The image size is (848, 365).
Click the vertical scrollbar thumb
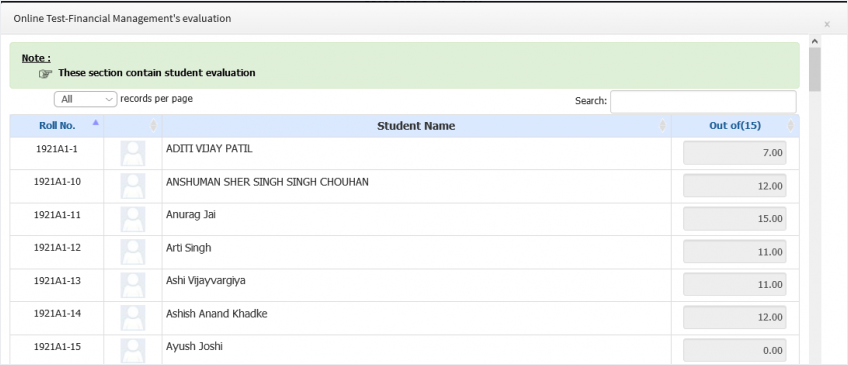[x=814, y=69]
